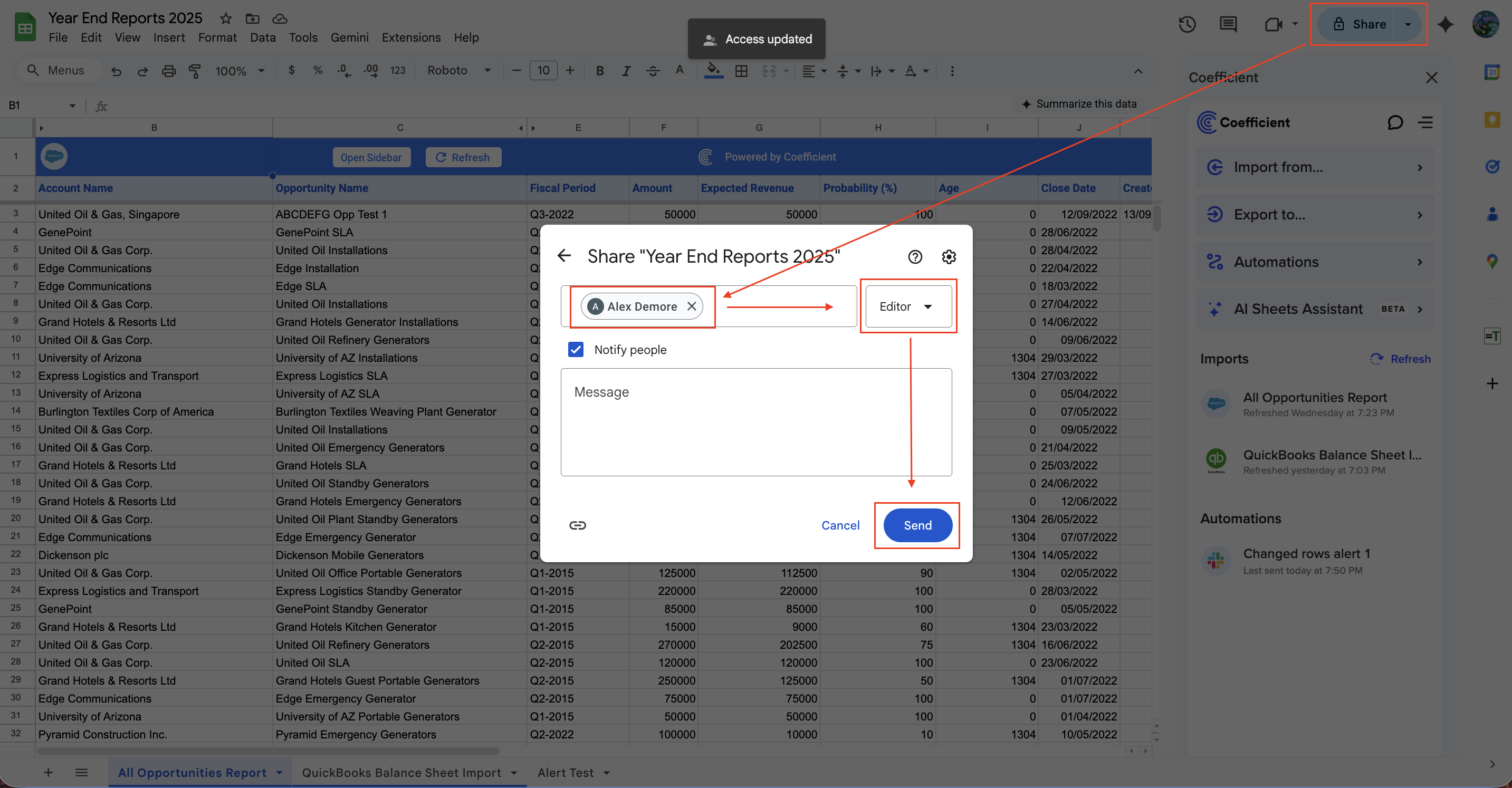Click the fill color paint bucket
1512x788 pixels.
coord(713,70)
